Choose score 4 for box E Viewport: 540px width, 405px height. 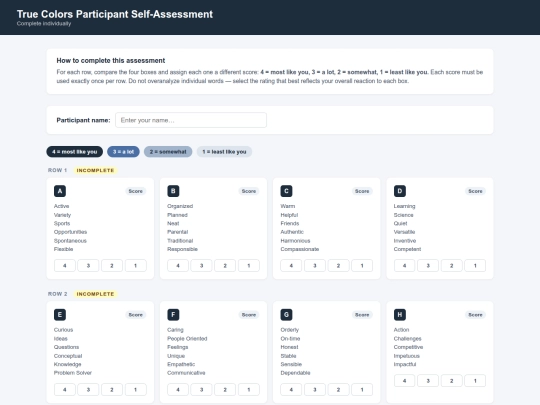[65, 390]
